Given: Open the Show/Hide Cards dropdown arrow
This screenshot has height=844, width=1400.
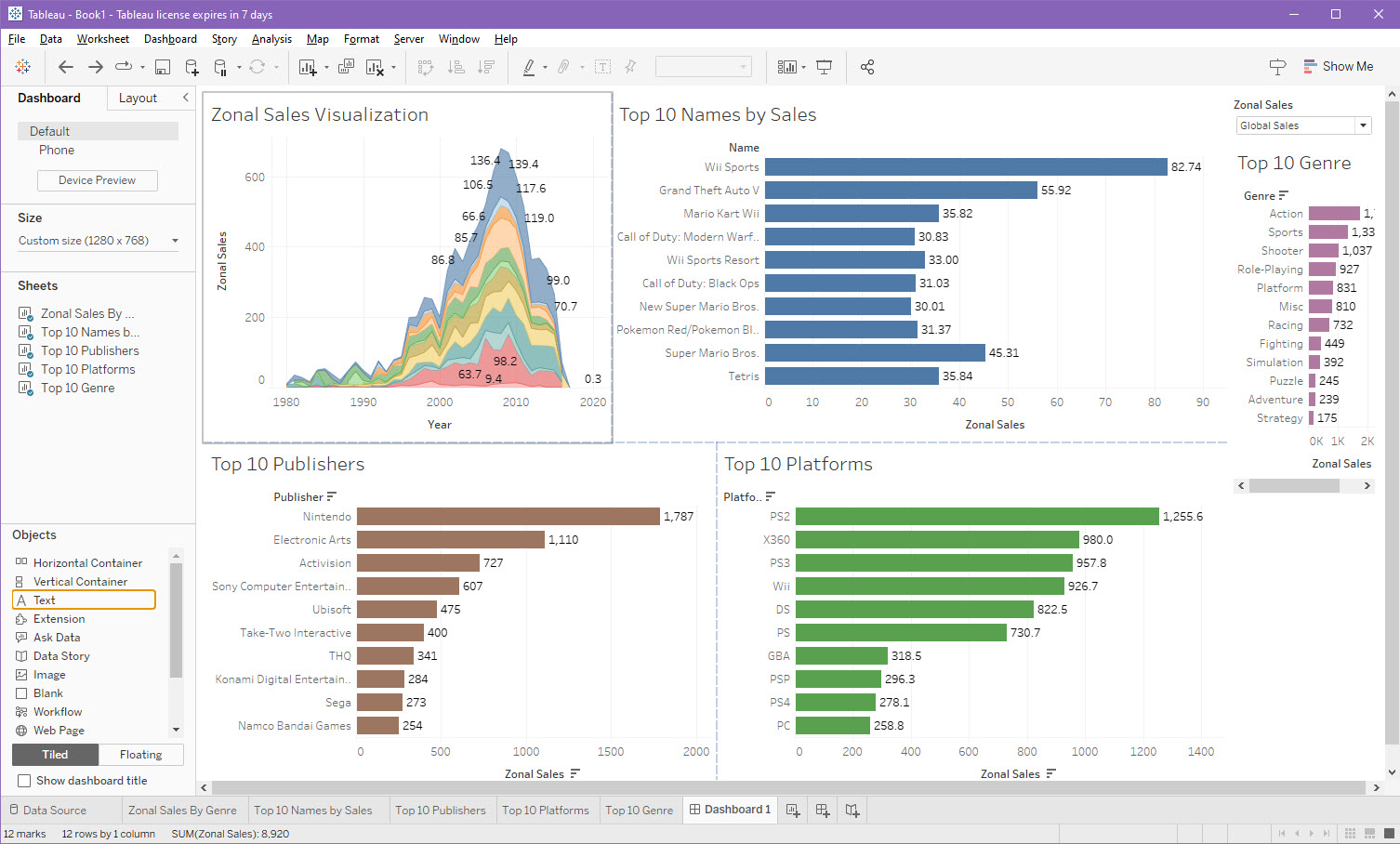Looking at the screenshot, I should click(803, 67).
